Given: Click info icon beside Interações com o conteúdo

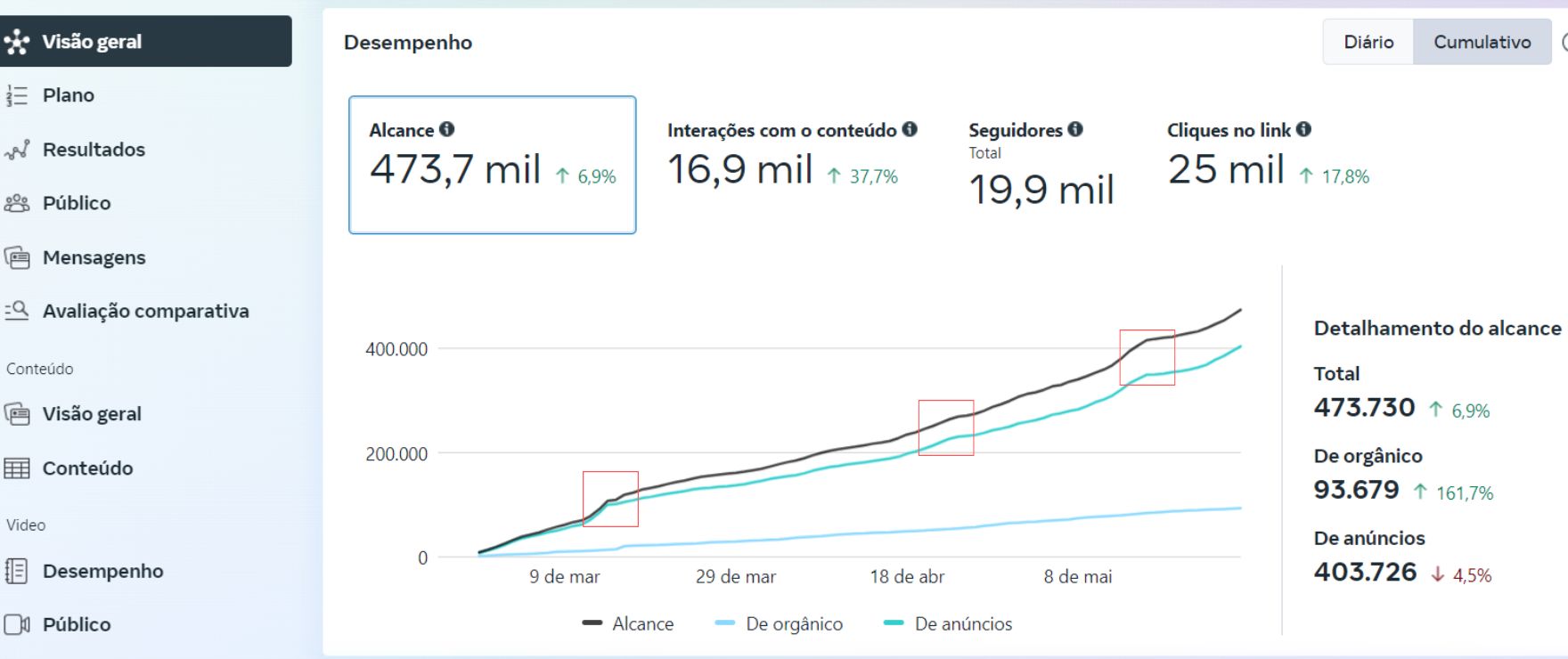Looking at the screenshot, I should 909,129.
